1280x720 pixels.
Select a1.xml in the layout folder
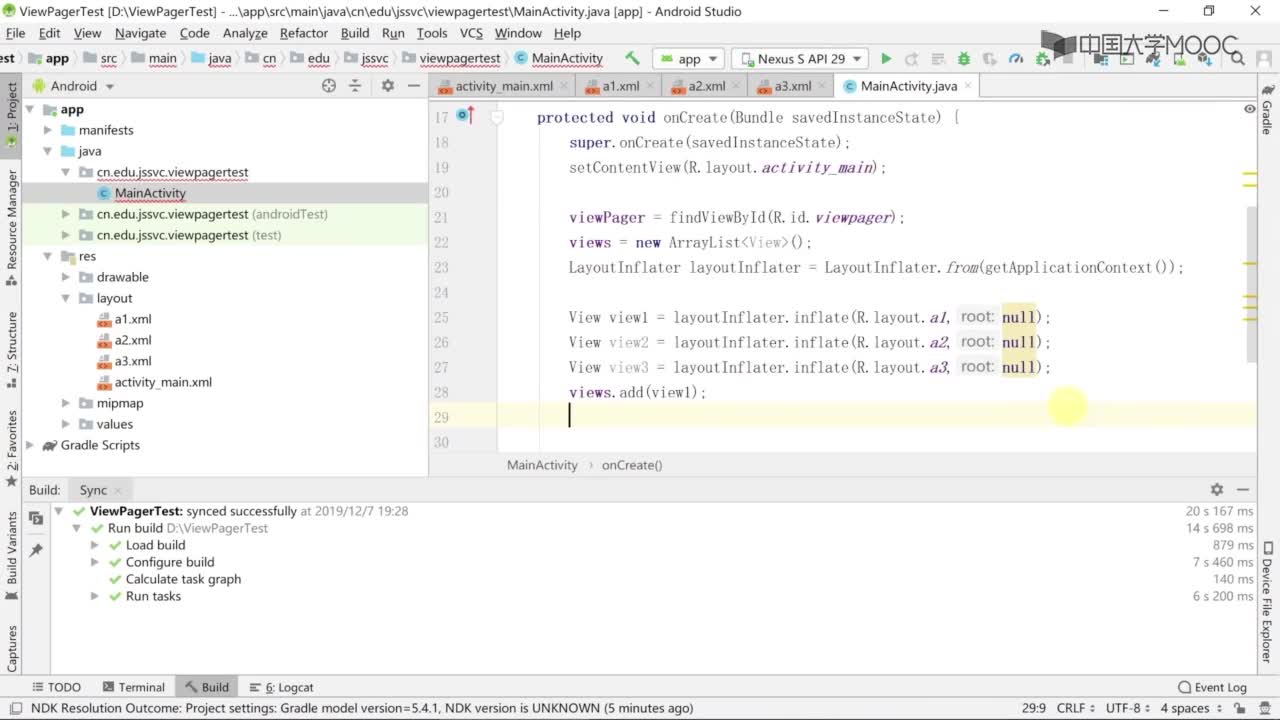click(133, 319)
